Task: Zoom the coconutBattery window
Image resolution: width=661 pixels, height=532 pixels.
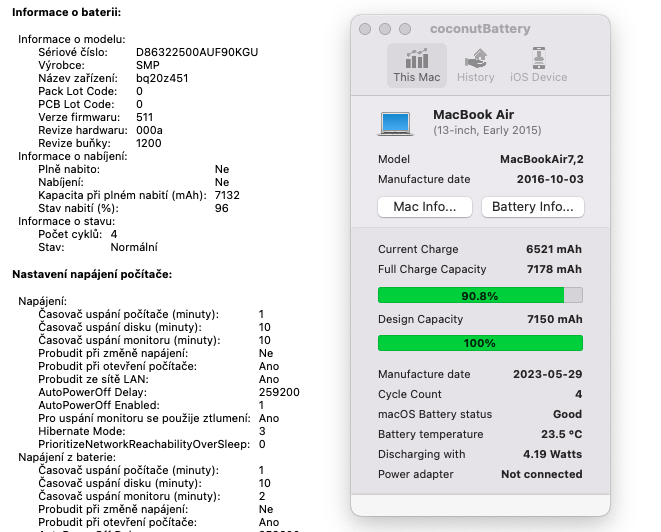Action: [405, 29]
